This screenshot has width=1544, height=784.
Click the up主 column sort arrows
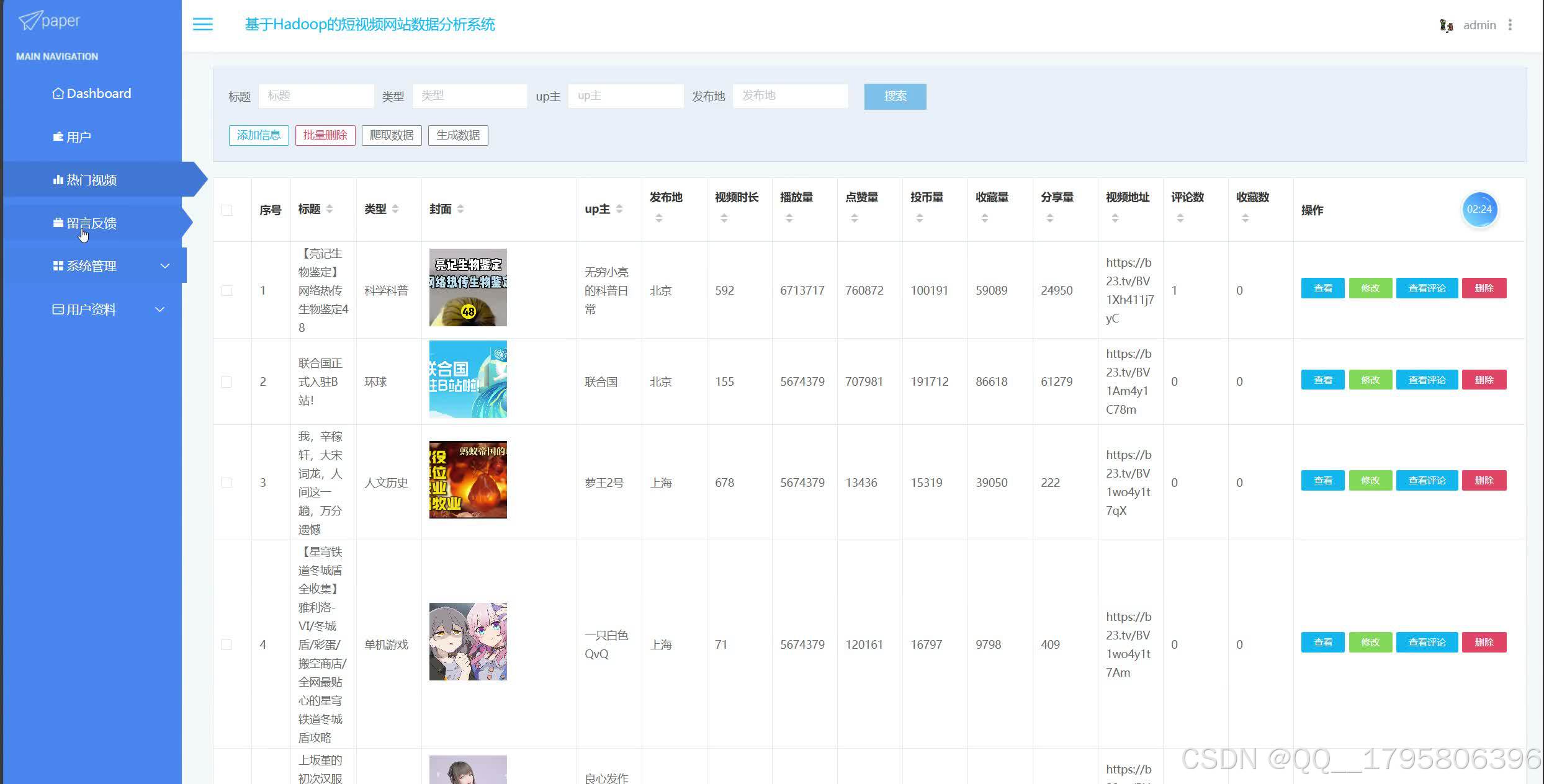click(x=619, y=209)
